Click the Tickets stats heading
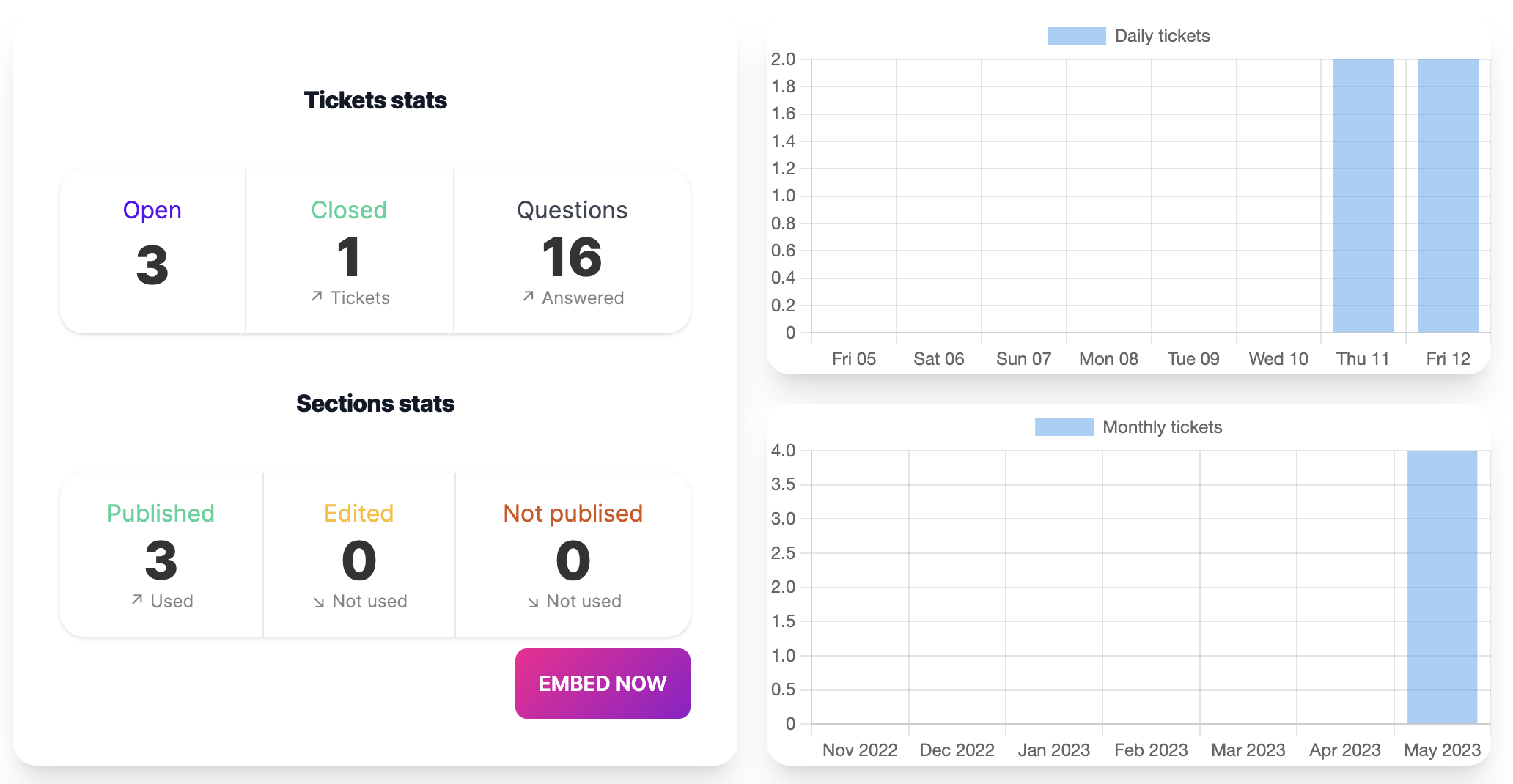This screenshot has height=784, width=1513. (x=375, y=100)
